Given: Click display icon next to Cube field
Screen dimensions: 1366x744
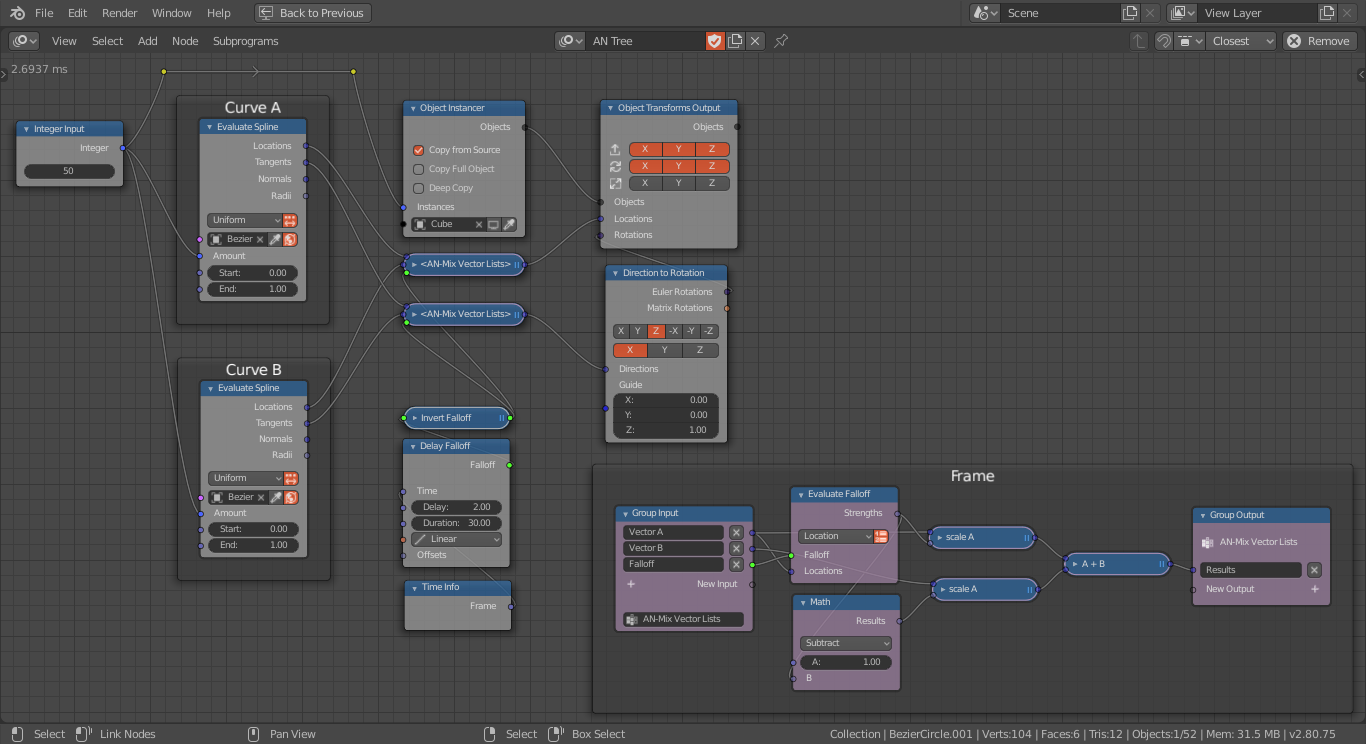Looking at the screenshot, I should coord(493,224).
